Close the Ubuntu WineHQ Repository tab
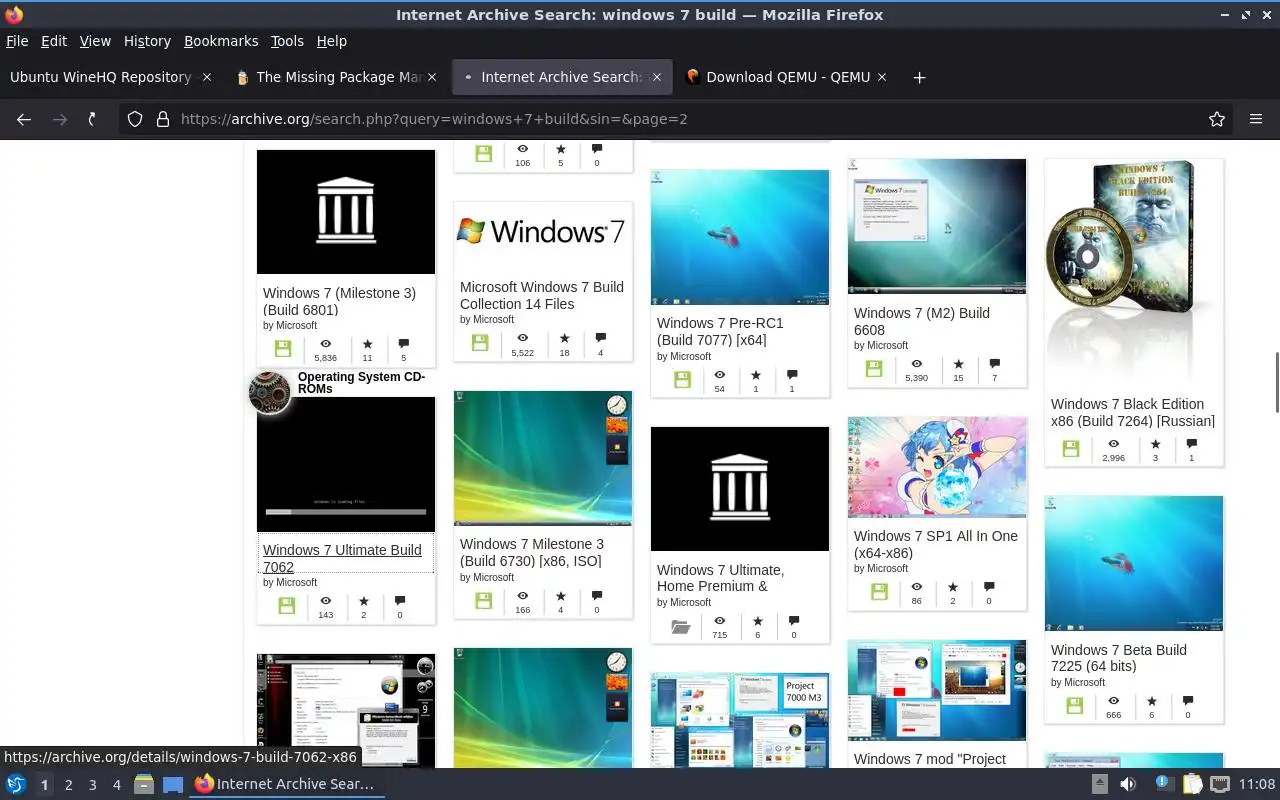Screen dimensions: 1280x800 tap(207, 77)
